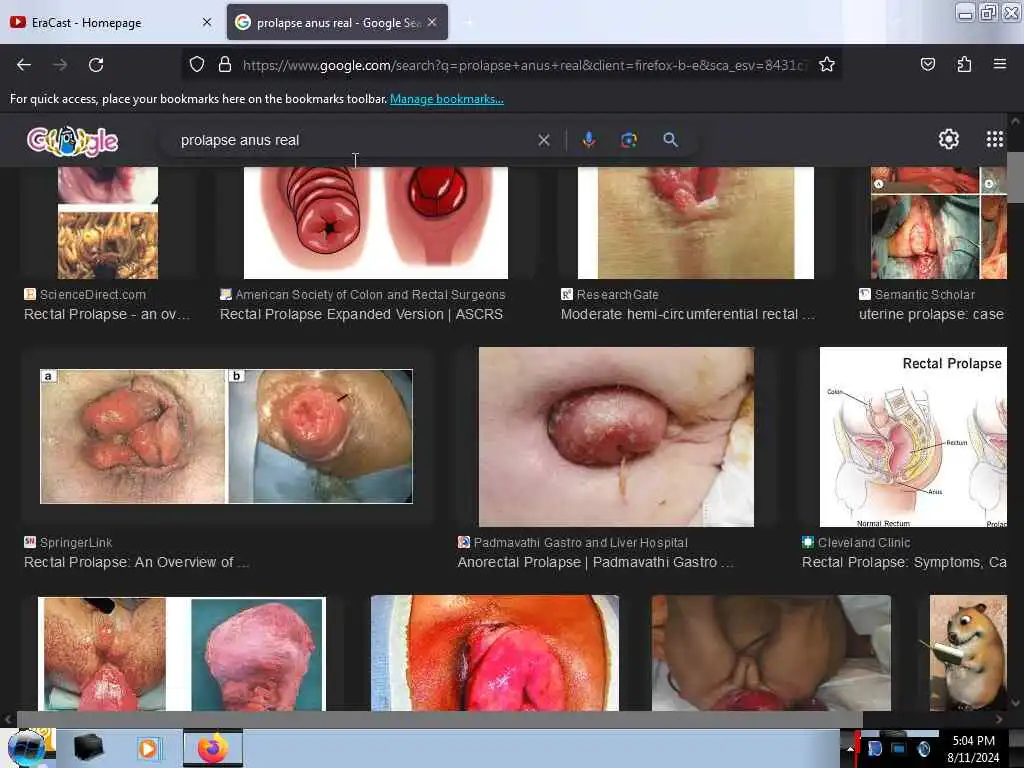Open the Pocket save icon
Viewport: 1024px width, 768px height.
(x=927, y=64)
